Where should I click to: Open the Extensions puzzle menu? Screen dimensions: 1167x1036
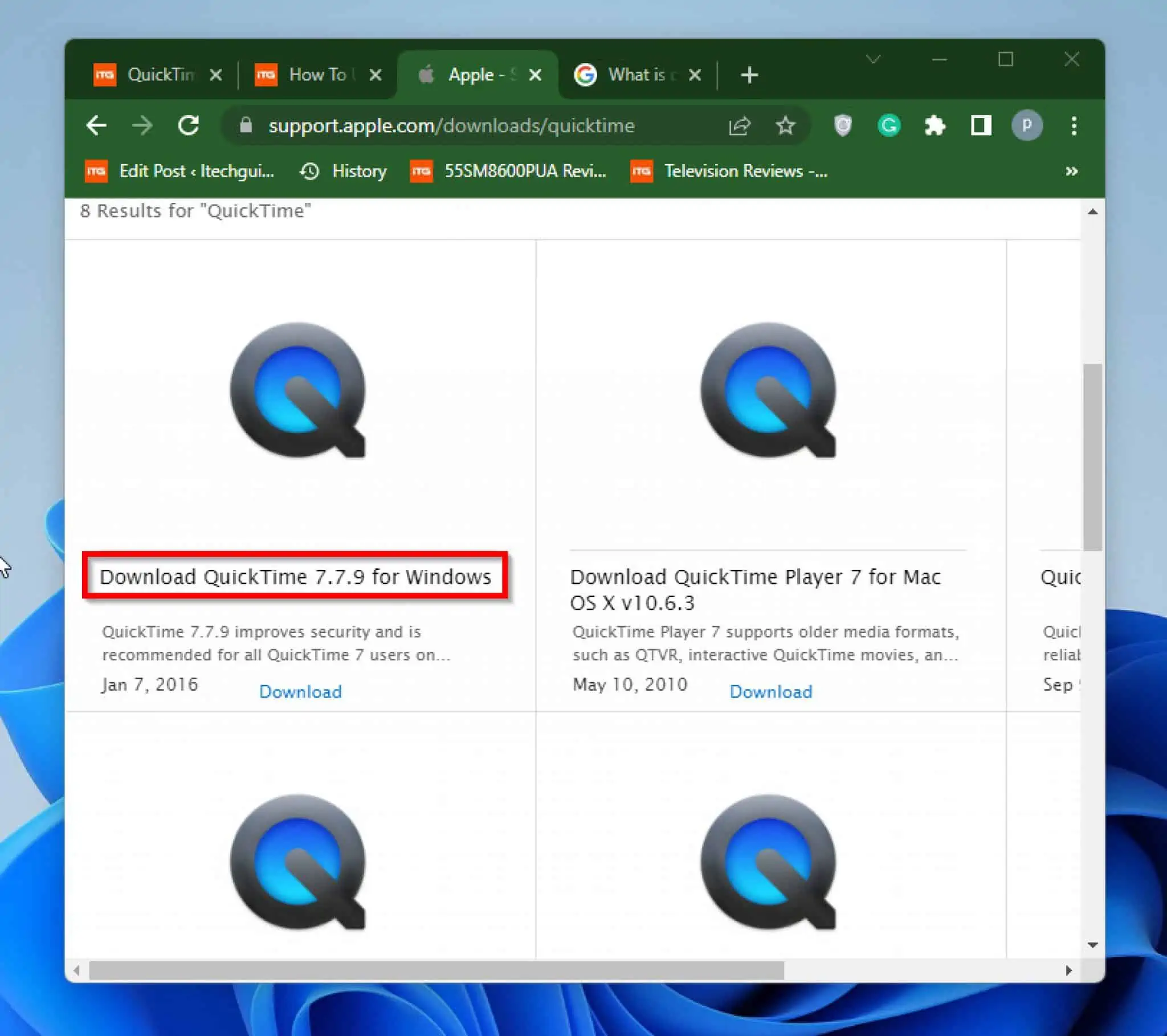click(x=935, y=125)
